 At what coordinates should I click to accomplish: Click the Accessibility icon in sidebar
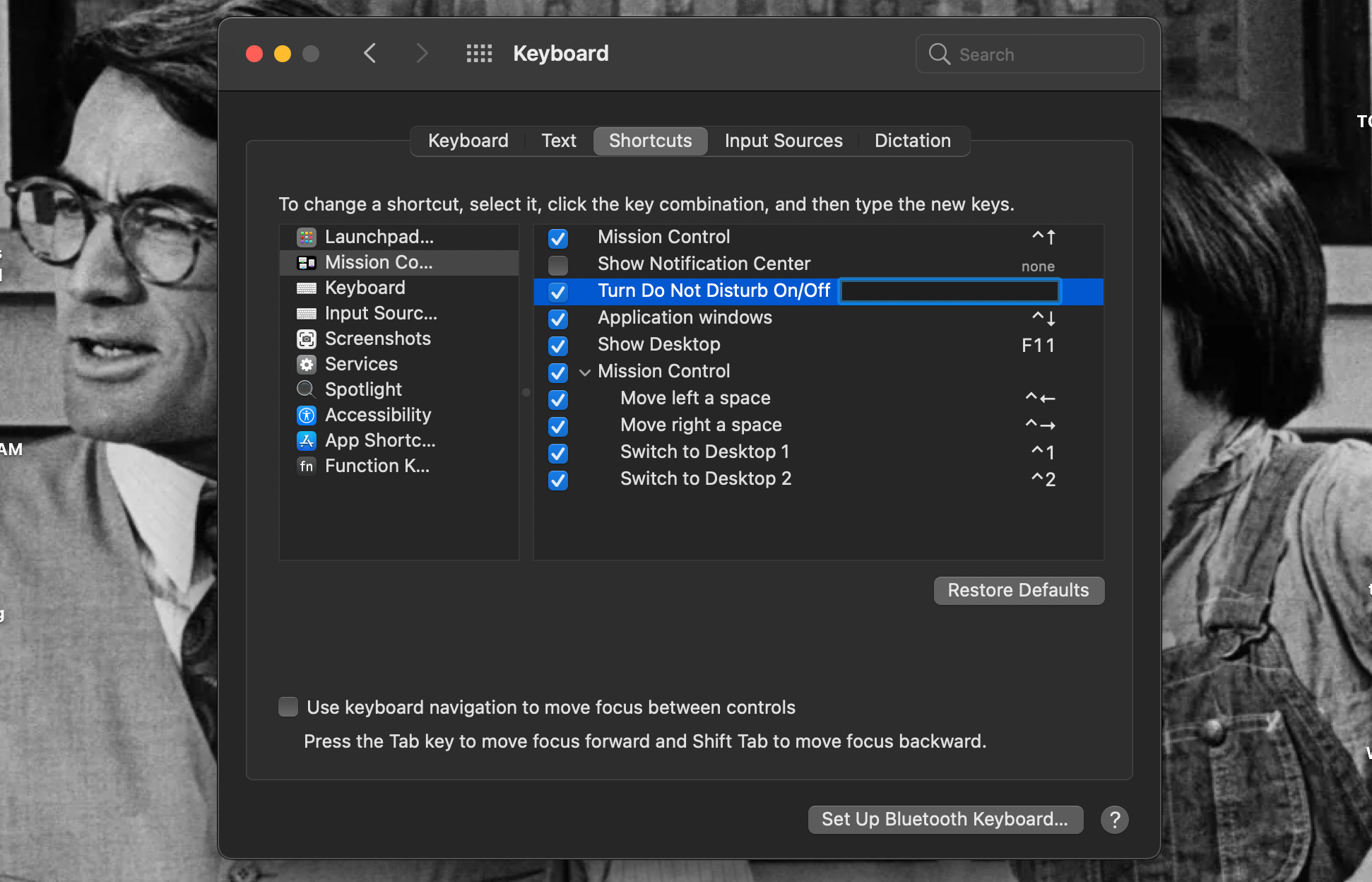305,414
